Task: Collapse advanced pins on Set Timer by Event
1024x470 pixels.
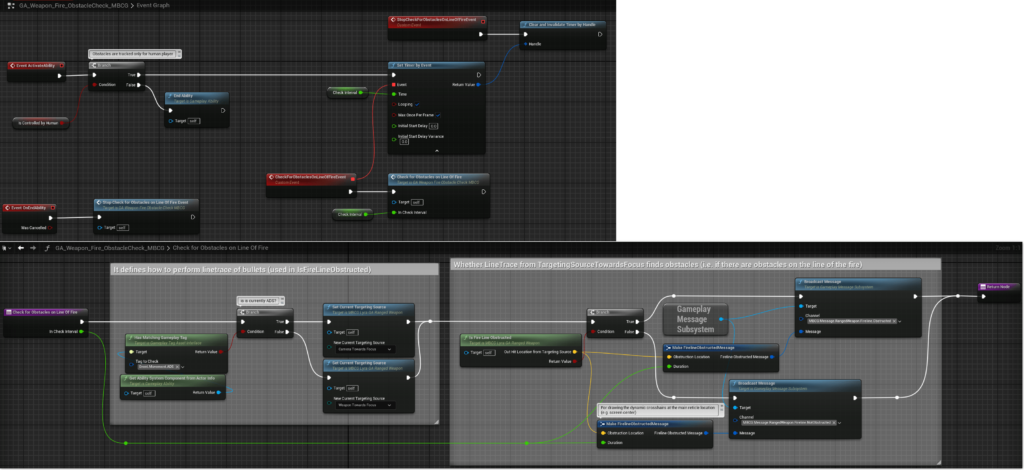Action: tap(439, 152)
